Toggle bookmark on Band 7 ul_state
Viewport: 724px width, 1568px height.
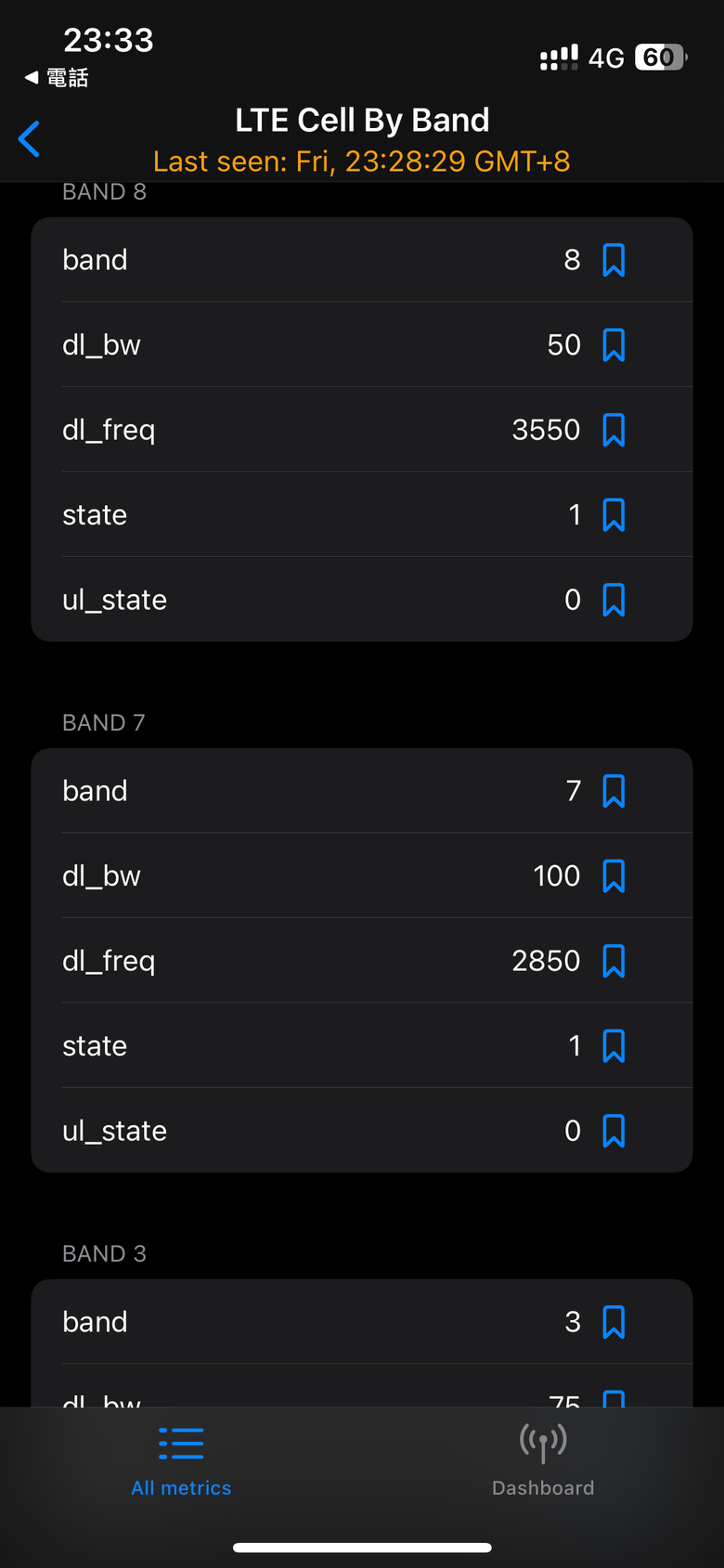coord(614,1131)
